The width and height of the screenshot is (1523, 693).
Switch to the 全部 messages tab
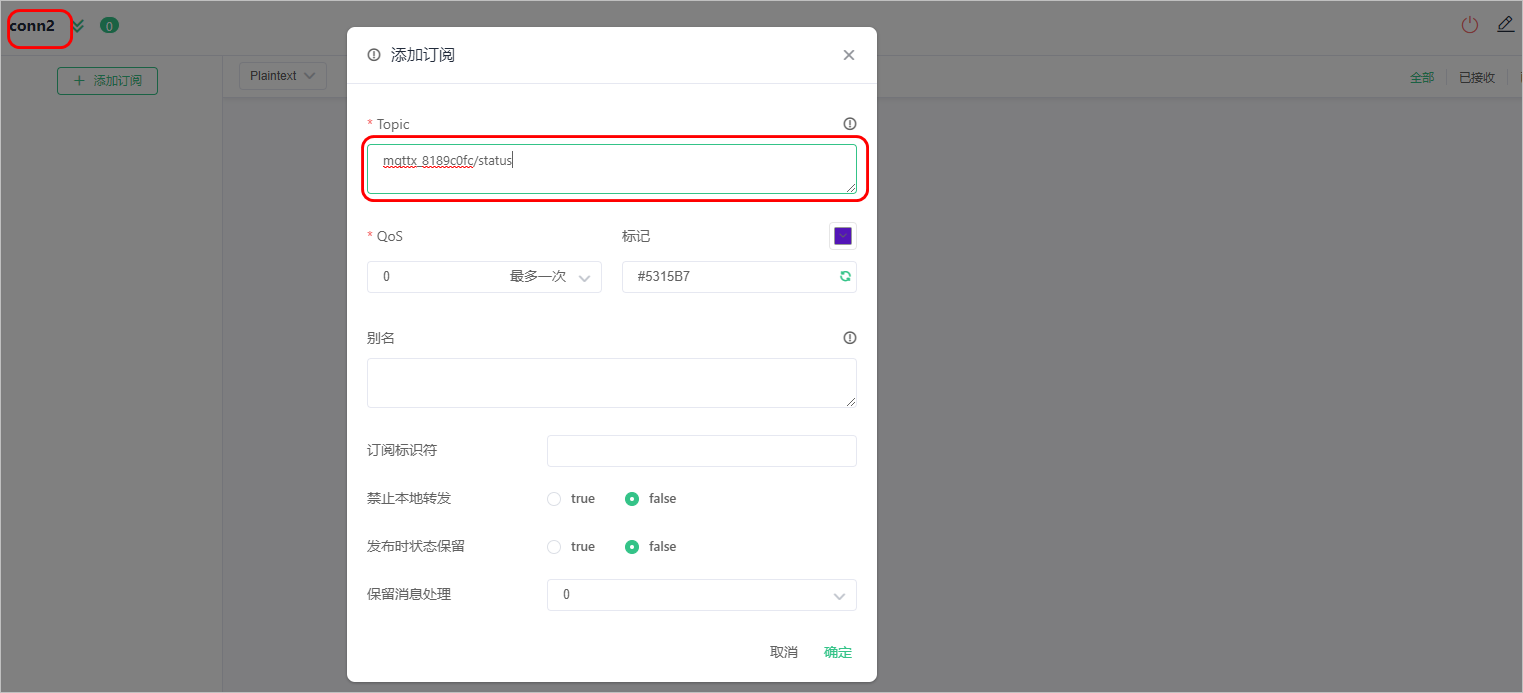click(1422, 77)
